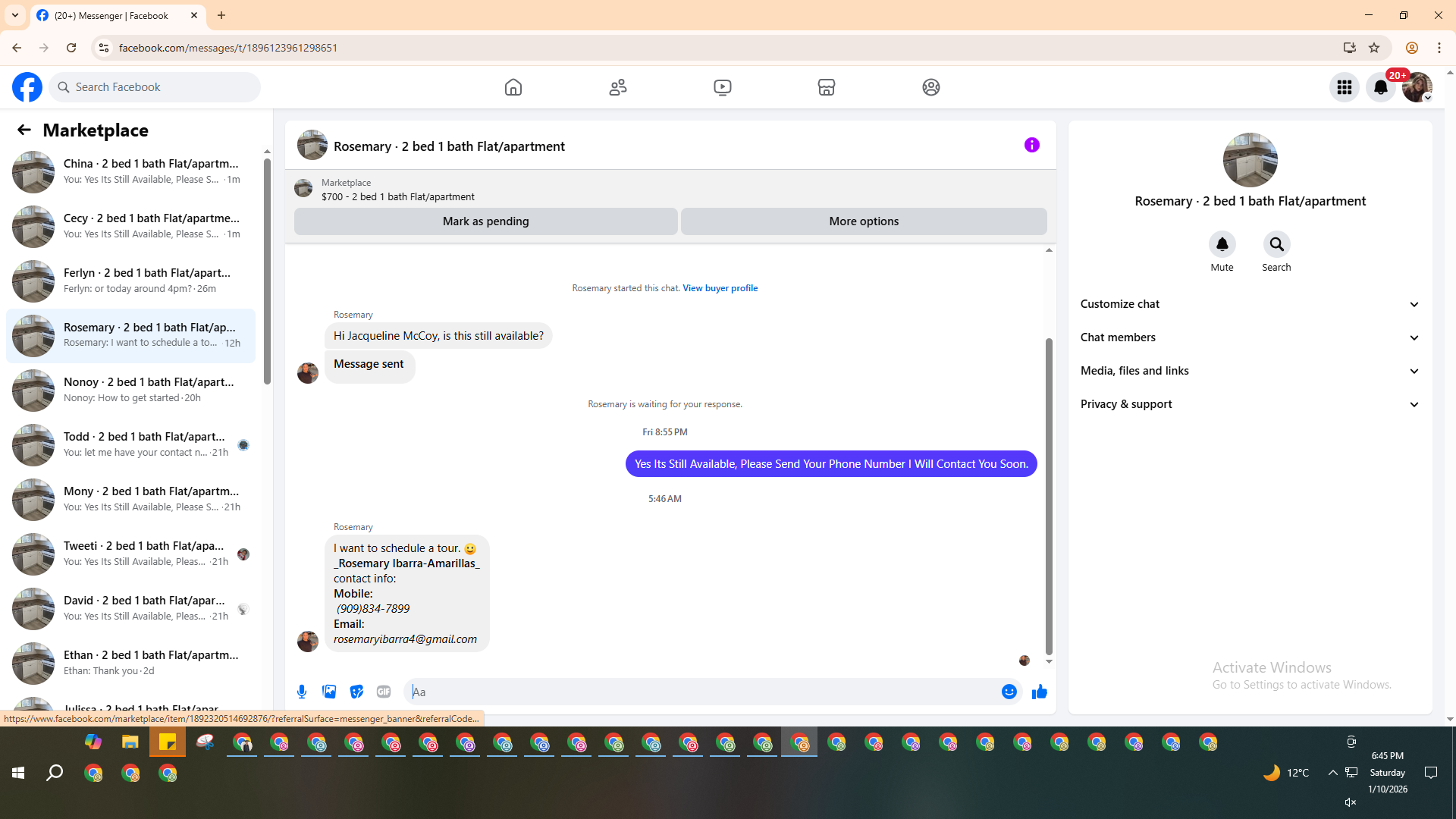Image resolution: width=1456 pixels, height=819 pixels.
Task: Open the notifications bell
Action: [x=1380, y=87]
